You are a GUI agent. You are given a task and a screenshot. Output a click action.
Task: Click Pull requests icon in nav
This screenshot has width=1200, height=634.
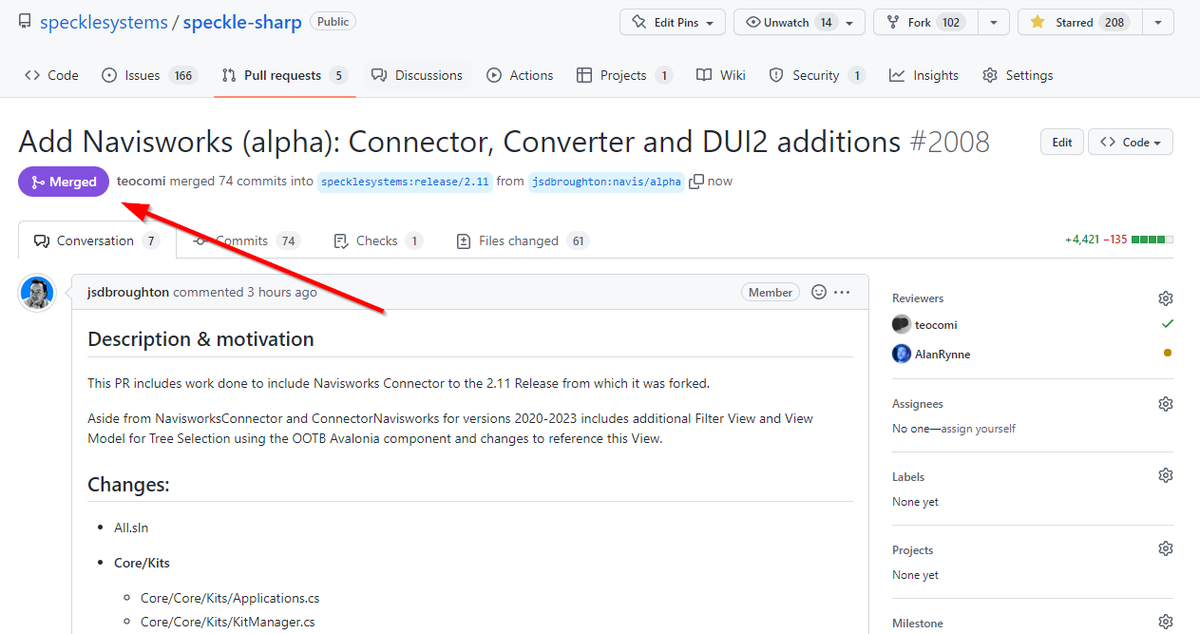pos(229,75)
